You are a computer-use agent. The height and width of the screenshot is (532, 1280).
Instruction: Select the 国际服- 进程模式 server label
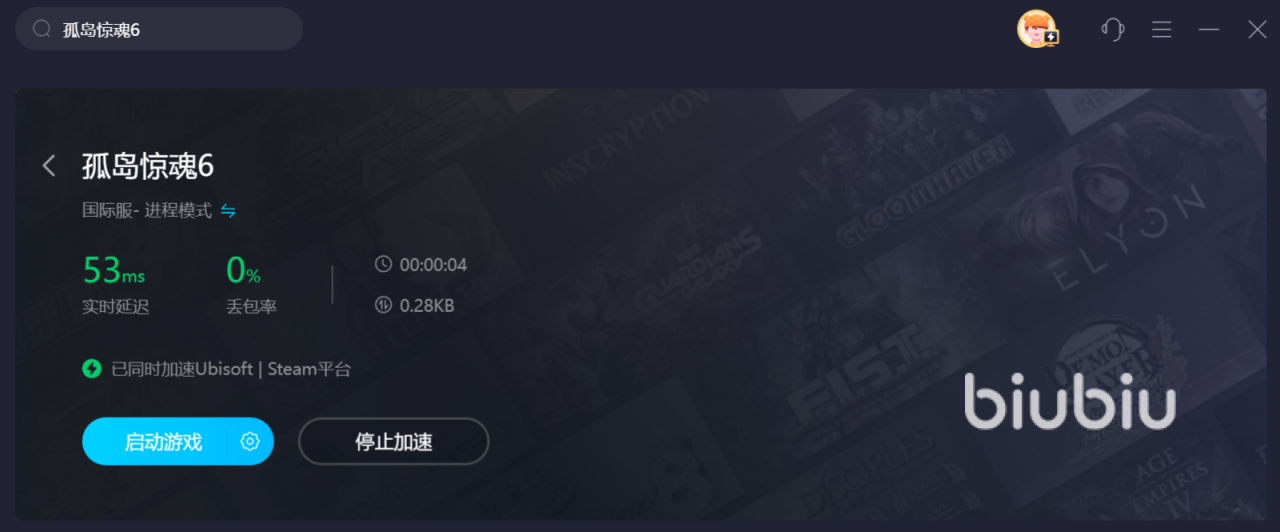coord(147,211)
